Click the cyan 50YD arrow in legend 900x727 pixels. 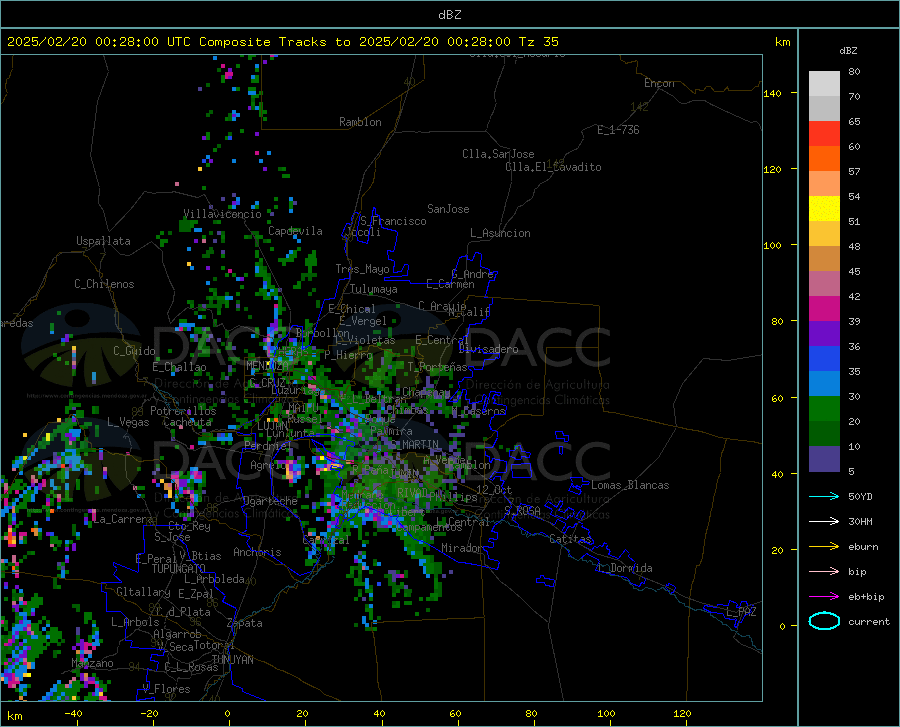click(824, 496)
